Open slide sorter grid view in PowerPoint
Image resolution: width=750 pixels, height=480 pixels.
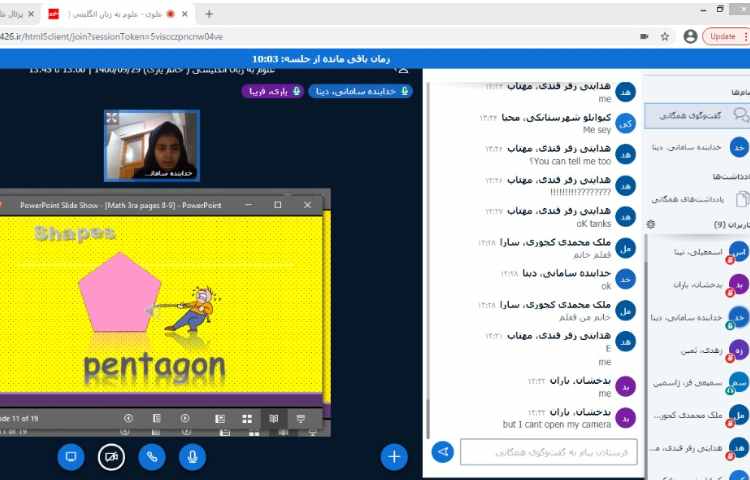245,417
